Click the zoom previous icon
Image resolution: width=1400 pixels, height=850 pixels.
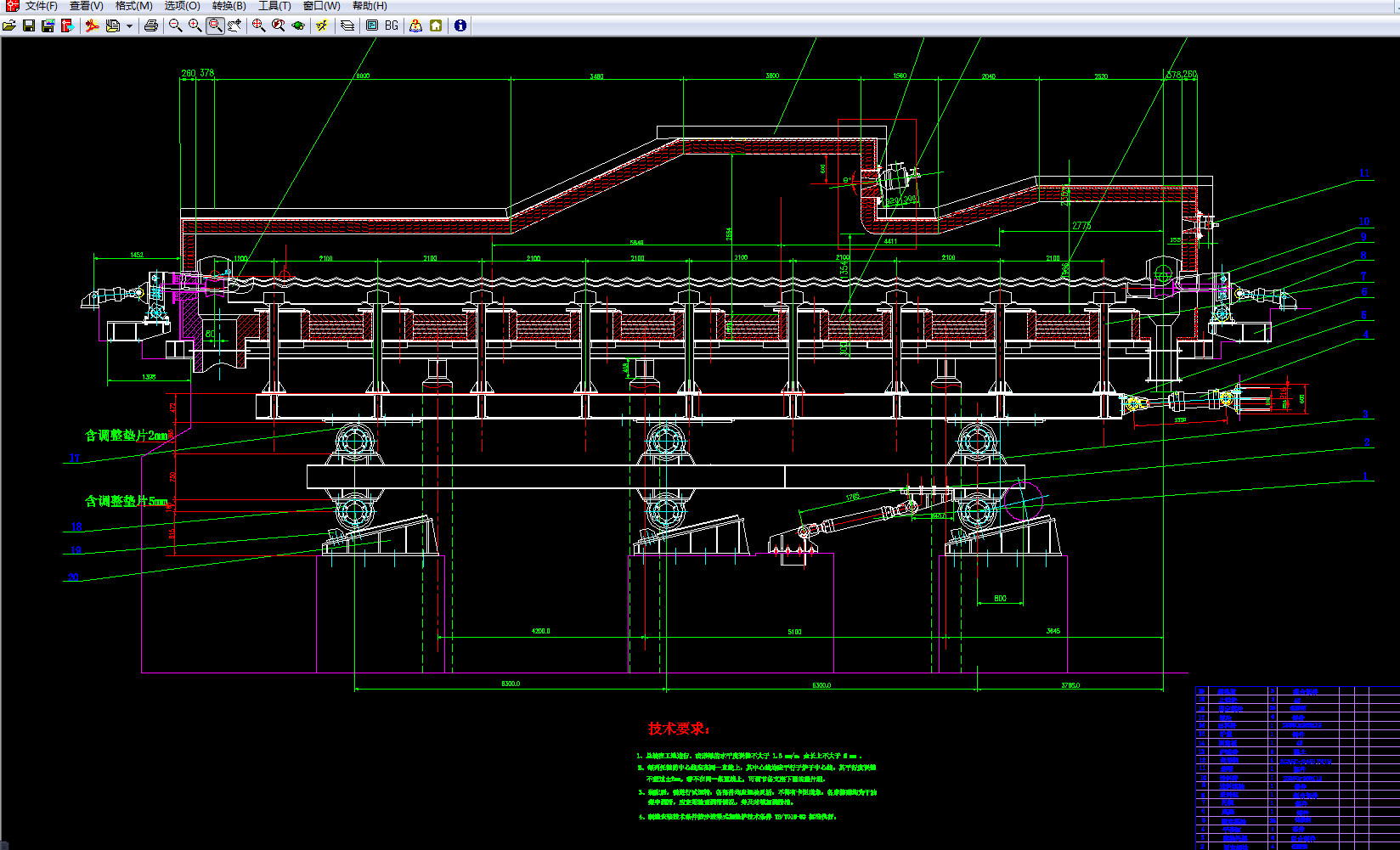279,25
